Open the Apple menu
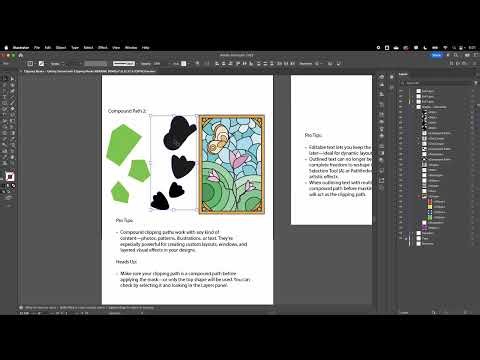Screen dimensions: 480x360 [x=6, y=48]
